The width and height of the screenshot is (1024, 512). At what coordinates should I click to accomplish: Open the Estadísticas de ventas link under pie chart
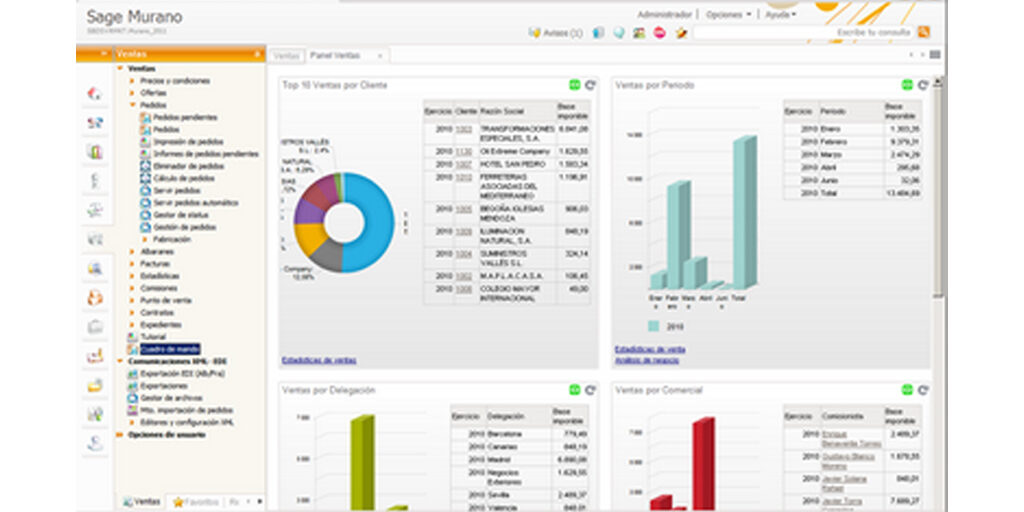319,360
